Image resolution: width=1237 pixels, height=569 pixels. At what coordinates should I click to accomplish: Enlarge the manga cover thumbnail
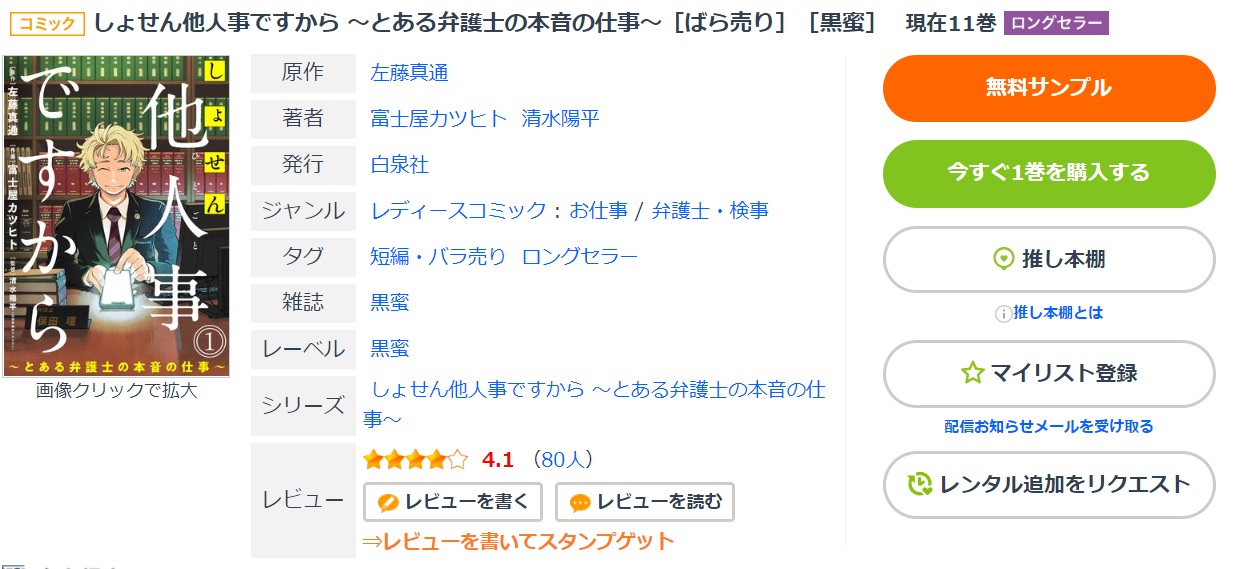(x=116, y=216)
